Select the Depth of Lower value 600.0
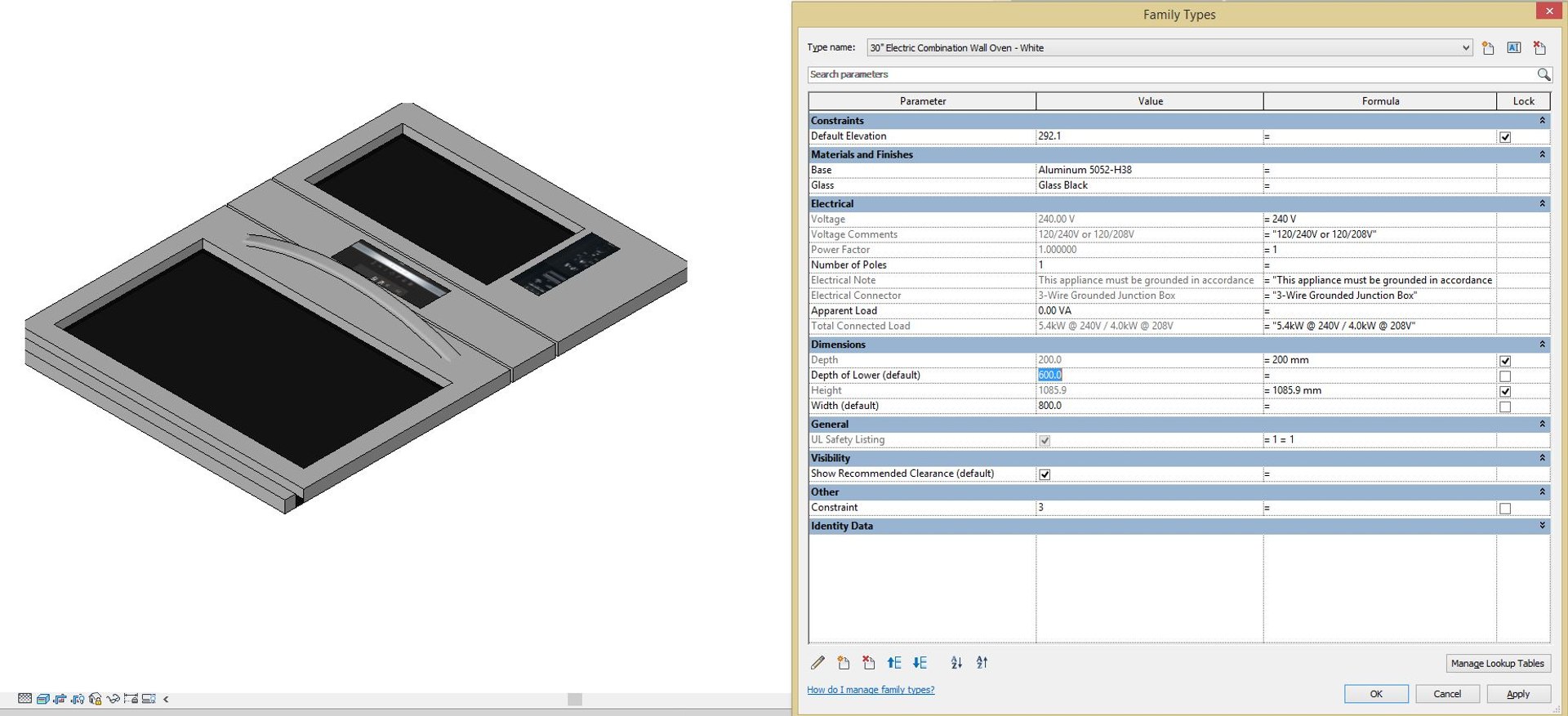 [1049, 376]
